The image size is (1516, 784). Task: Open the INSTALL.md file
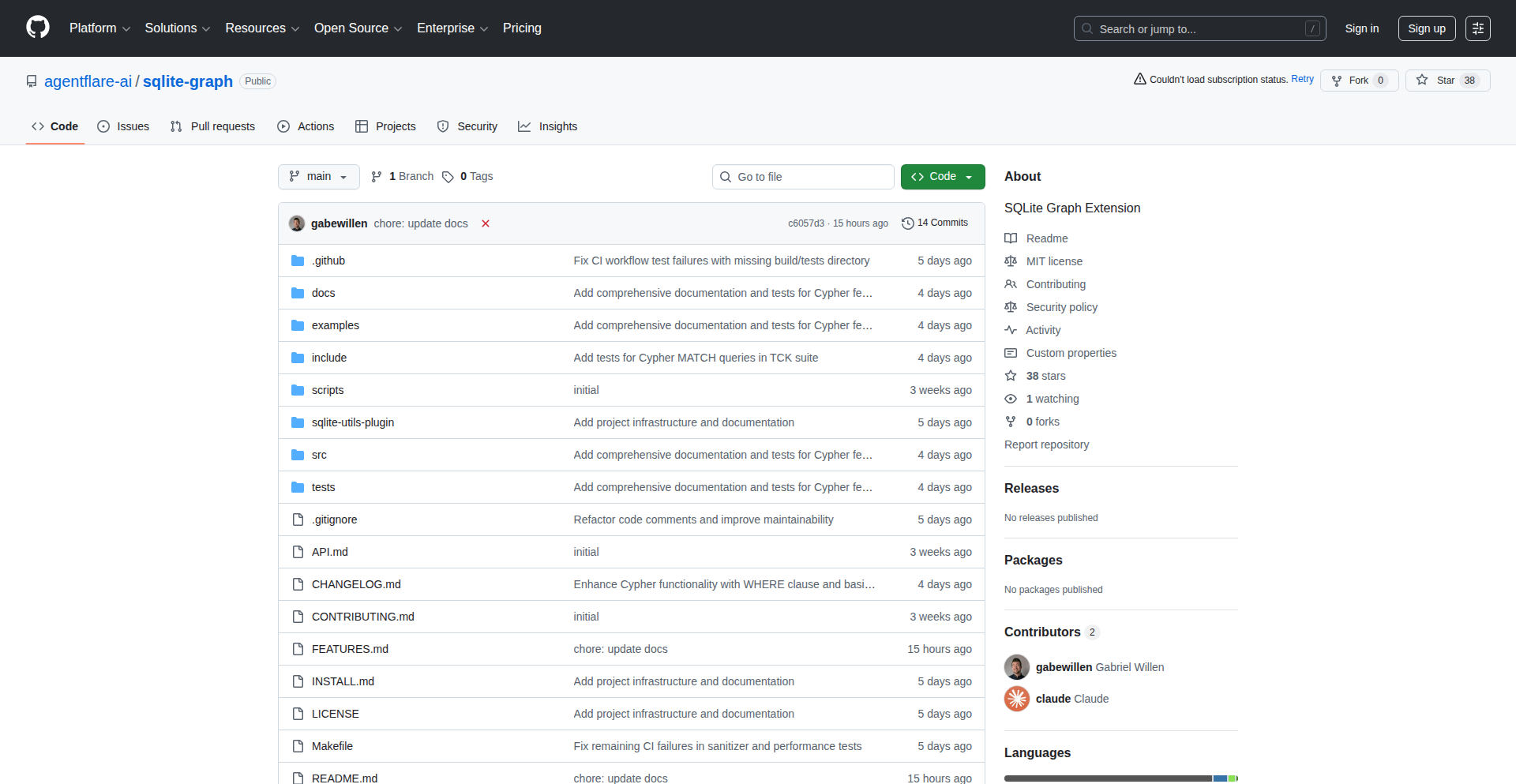tap(343, 681)
